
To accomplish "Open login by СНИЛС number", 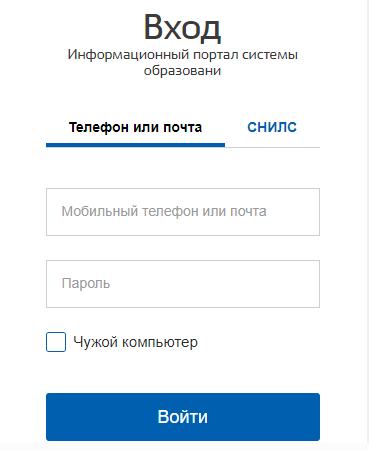I will [272, 127].
